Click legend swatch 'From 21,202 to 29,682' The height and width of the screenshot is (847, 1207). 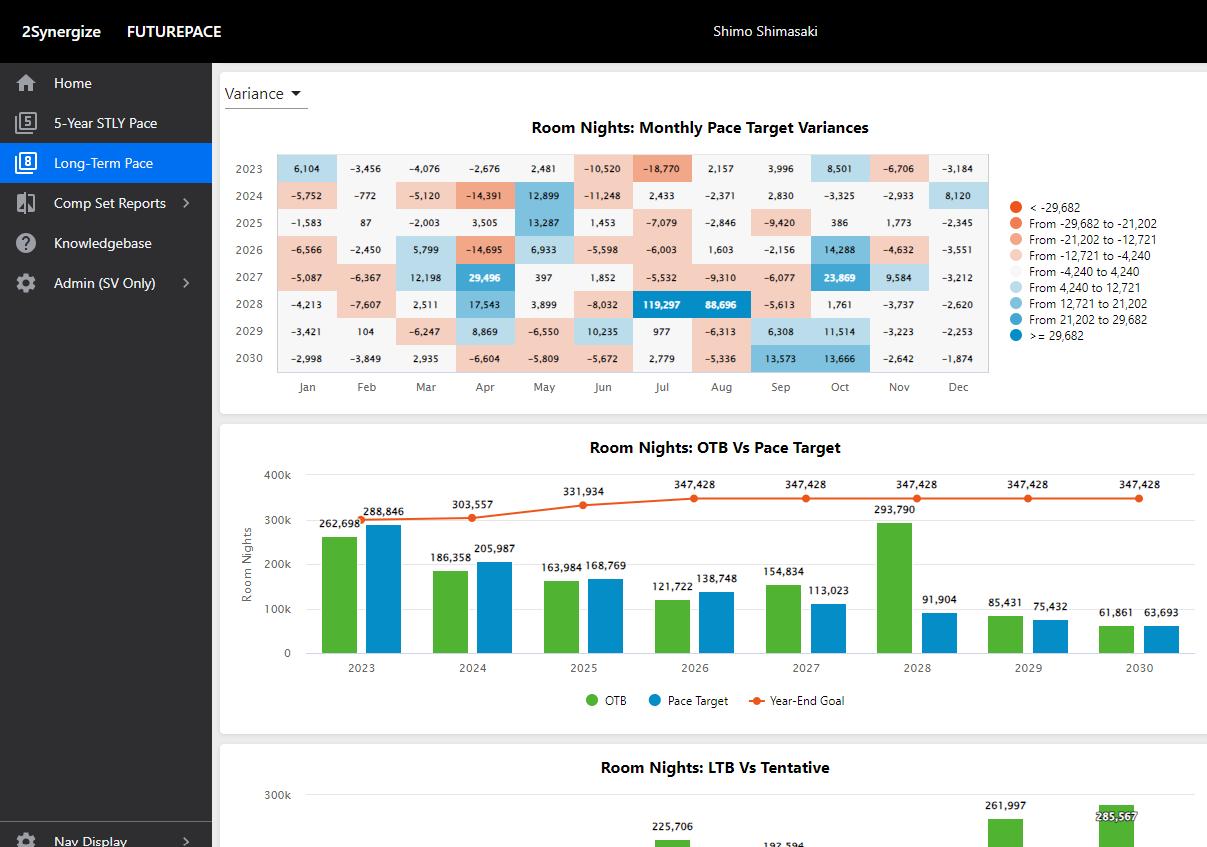point(1016,320)
